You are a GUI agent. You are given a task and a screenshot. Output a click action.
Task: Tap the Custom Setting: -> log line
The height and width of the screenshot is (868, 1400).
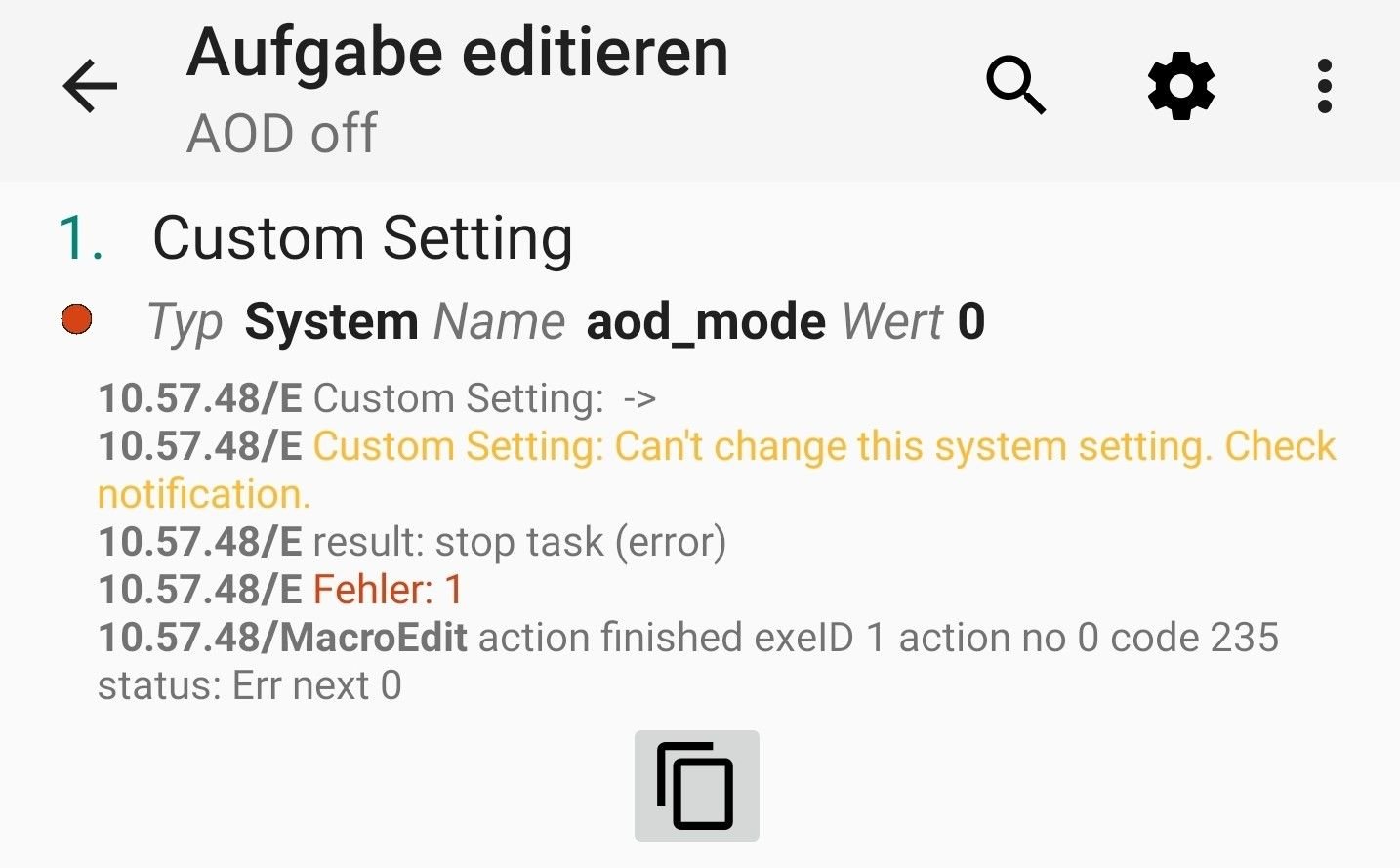click(x=377, y=398)
